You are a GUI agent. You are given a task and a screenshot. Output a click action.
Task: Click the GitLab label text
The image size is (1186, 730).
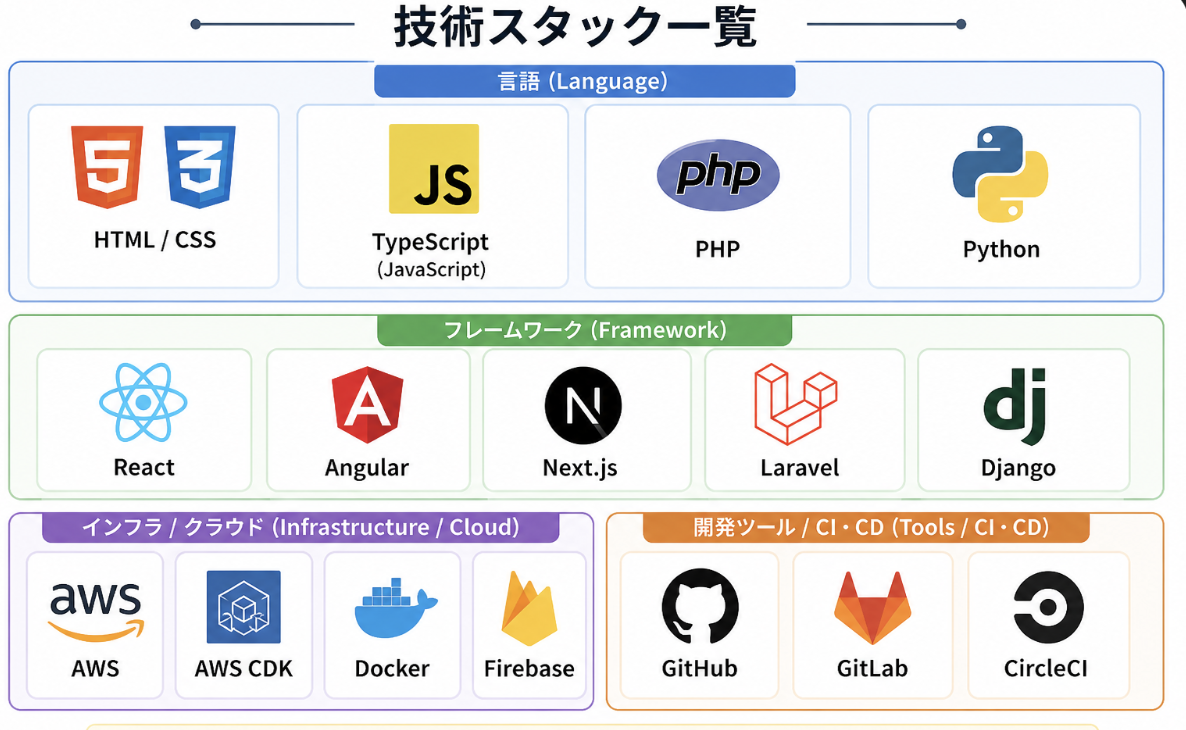click(872, 669)
